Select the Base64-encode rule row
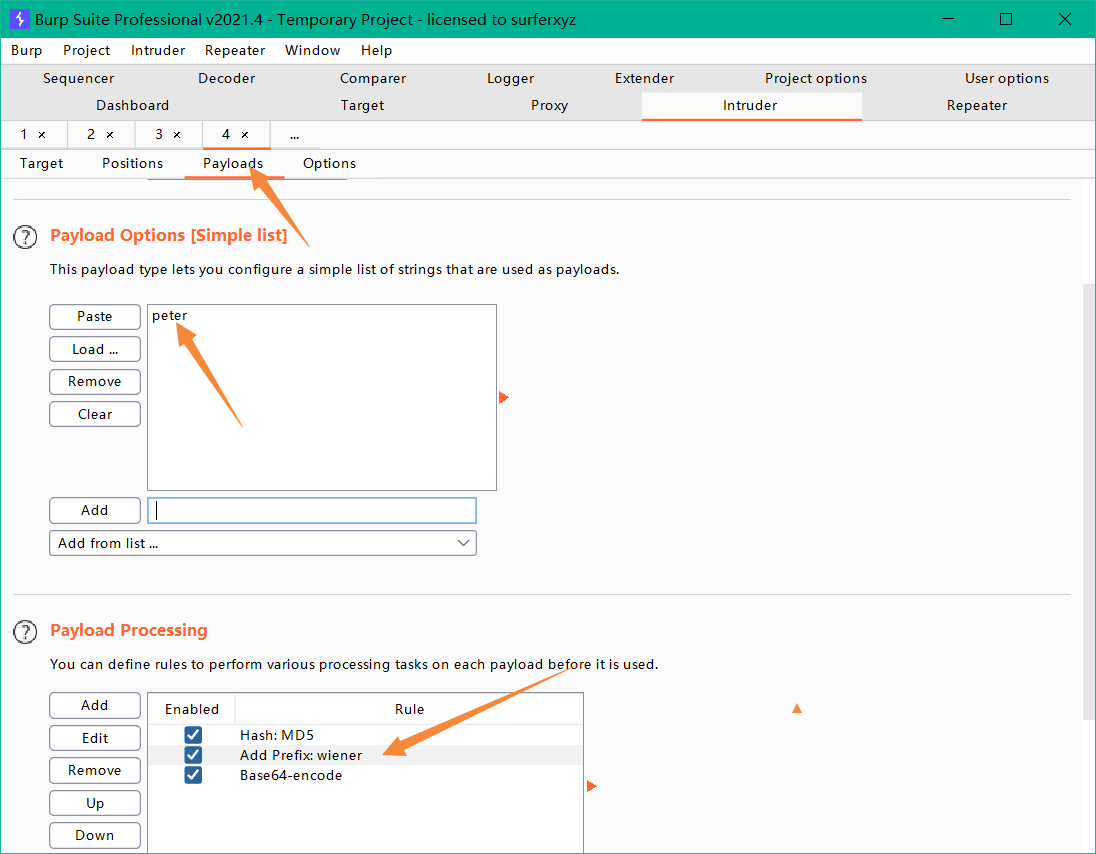The height and width of the screenshot is (854, 1096). tap(366, 775)
